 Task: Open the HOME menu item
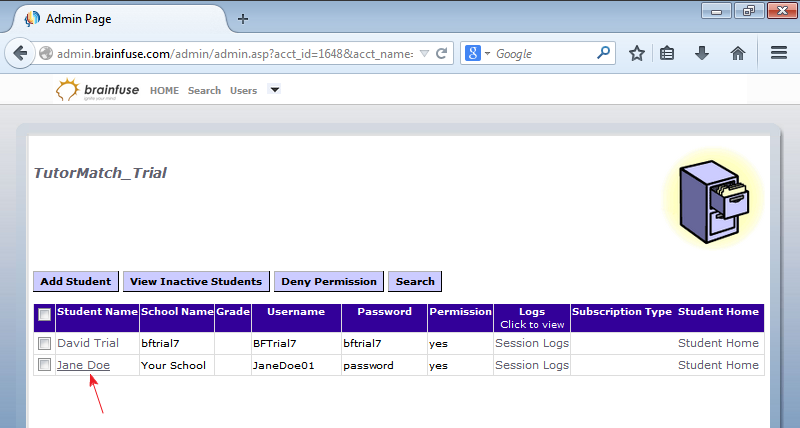coord(164,91)
